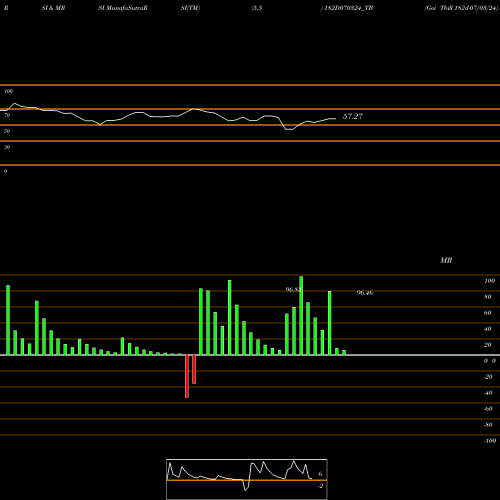This screenshot has width=500, height=500.
Task: Click the 60 label on the MR right axis
Action: pos(488,313)
